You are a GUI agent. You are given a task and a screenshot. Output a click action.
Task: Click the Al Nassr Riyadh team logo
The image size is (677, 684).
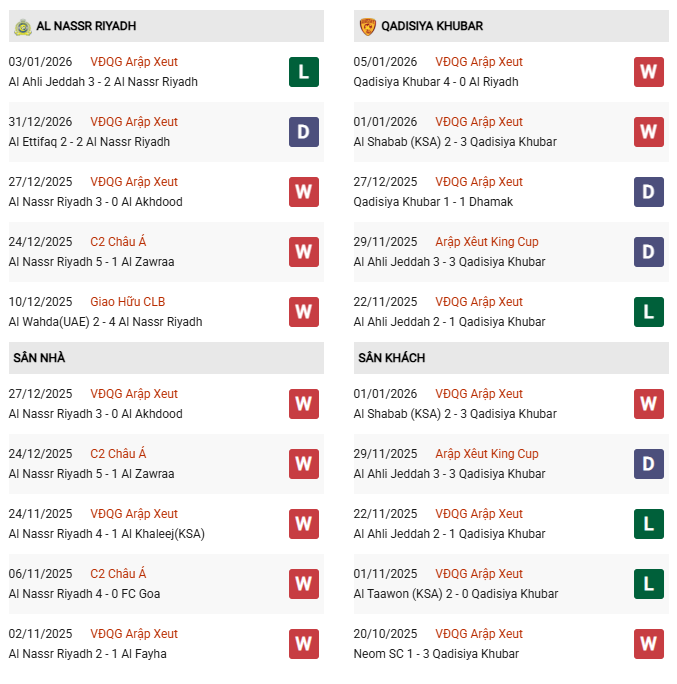(23, 26)
